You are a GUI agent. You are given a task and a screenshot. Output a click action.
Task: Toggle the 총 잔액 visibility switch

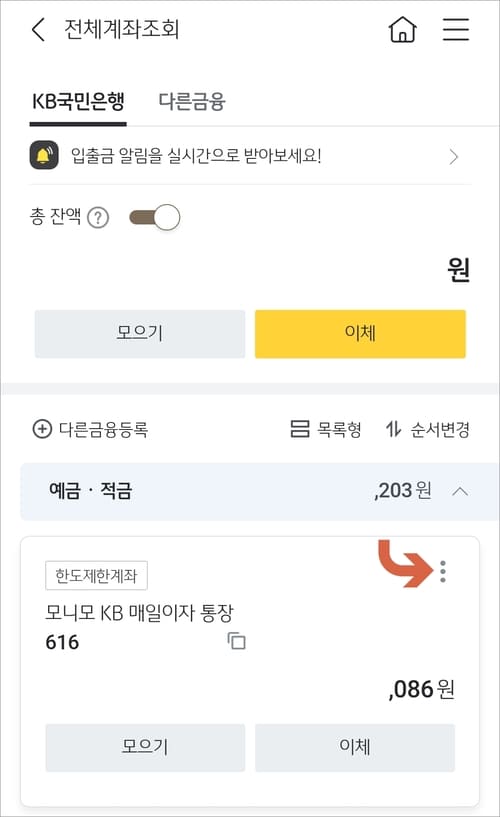coord(154,217)
